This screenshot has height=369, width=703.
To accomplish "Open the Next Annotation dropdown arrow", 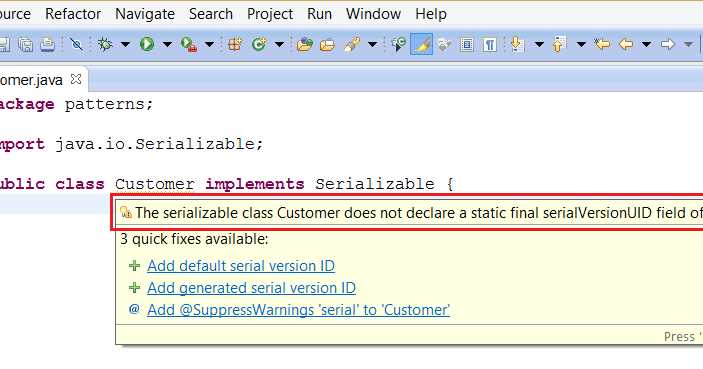I will tap(539, 44).
